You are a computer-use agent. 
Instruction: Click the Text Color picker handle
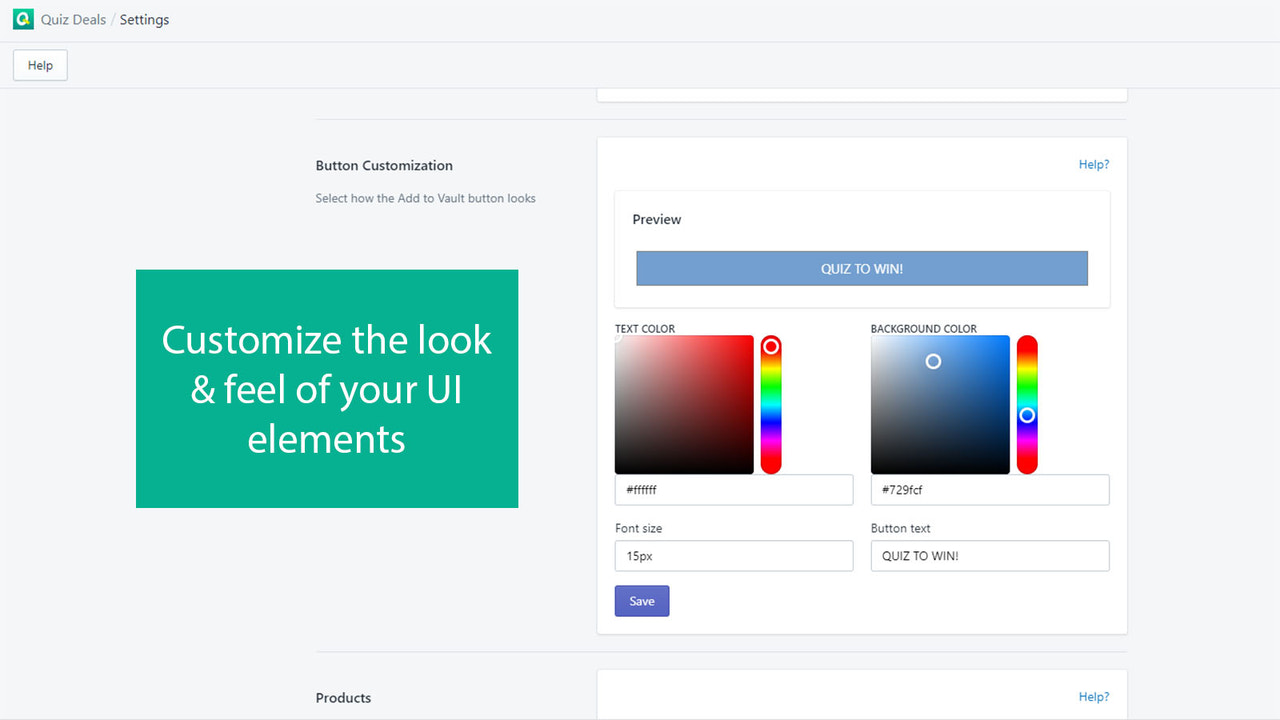pos(617,340)
